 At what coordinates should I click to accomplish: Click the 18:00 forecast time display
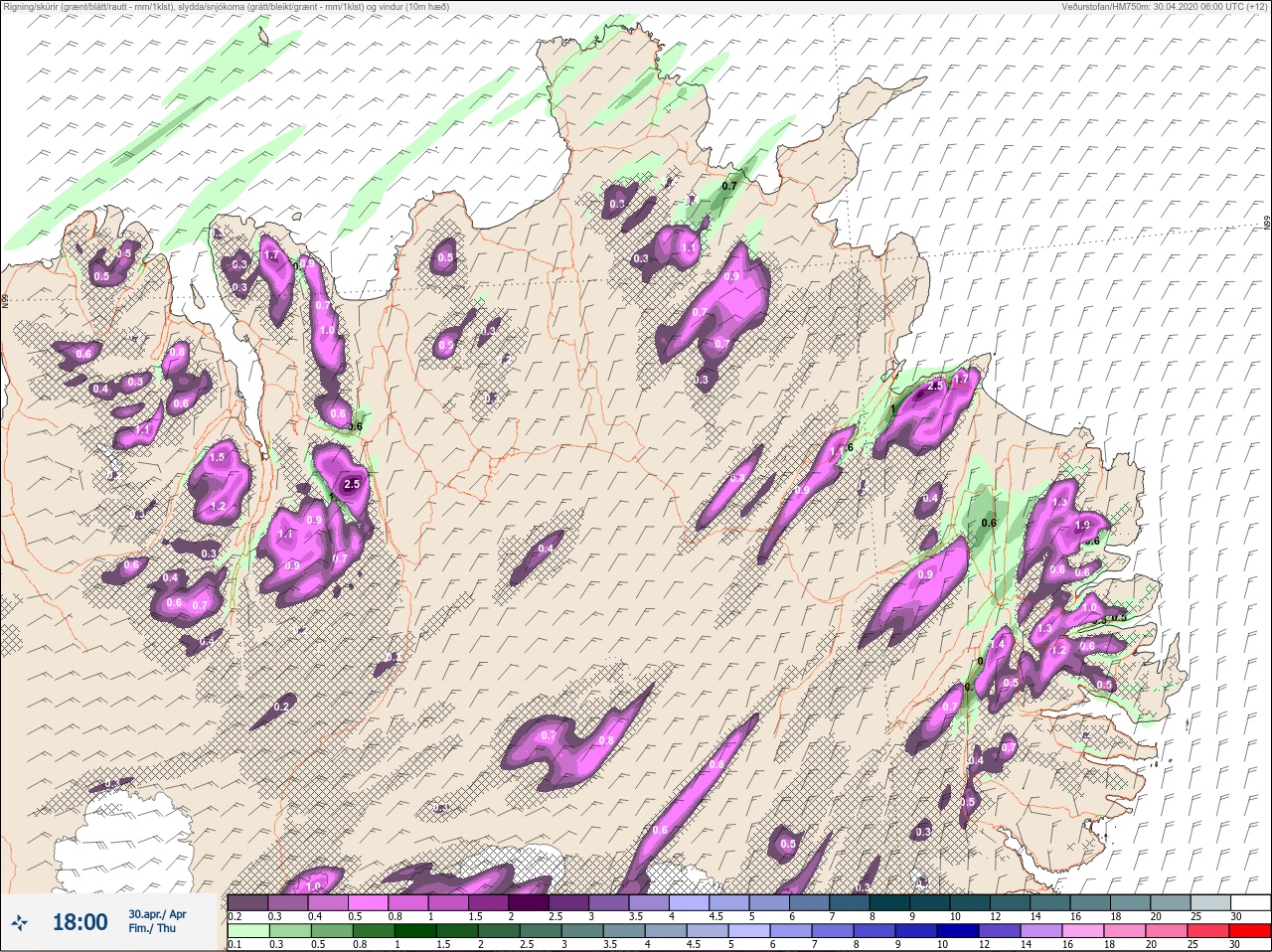coord(79,922)
